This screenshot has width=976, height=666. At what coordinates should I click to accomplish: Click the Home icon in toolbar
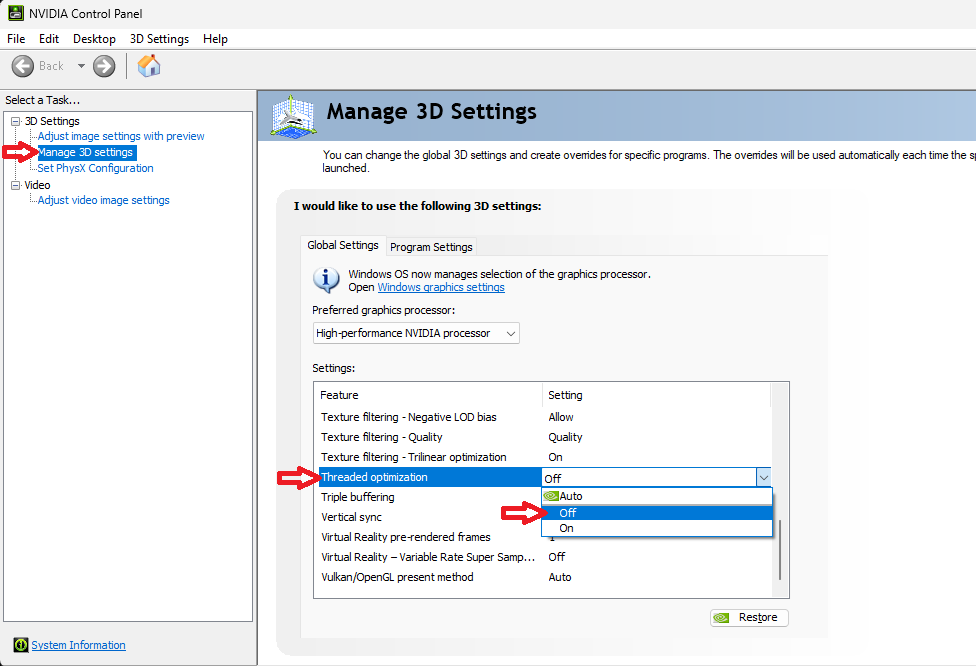point(149,66)
